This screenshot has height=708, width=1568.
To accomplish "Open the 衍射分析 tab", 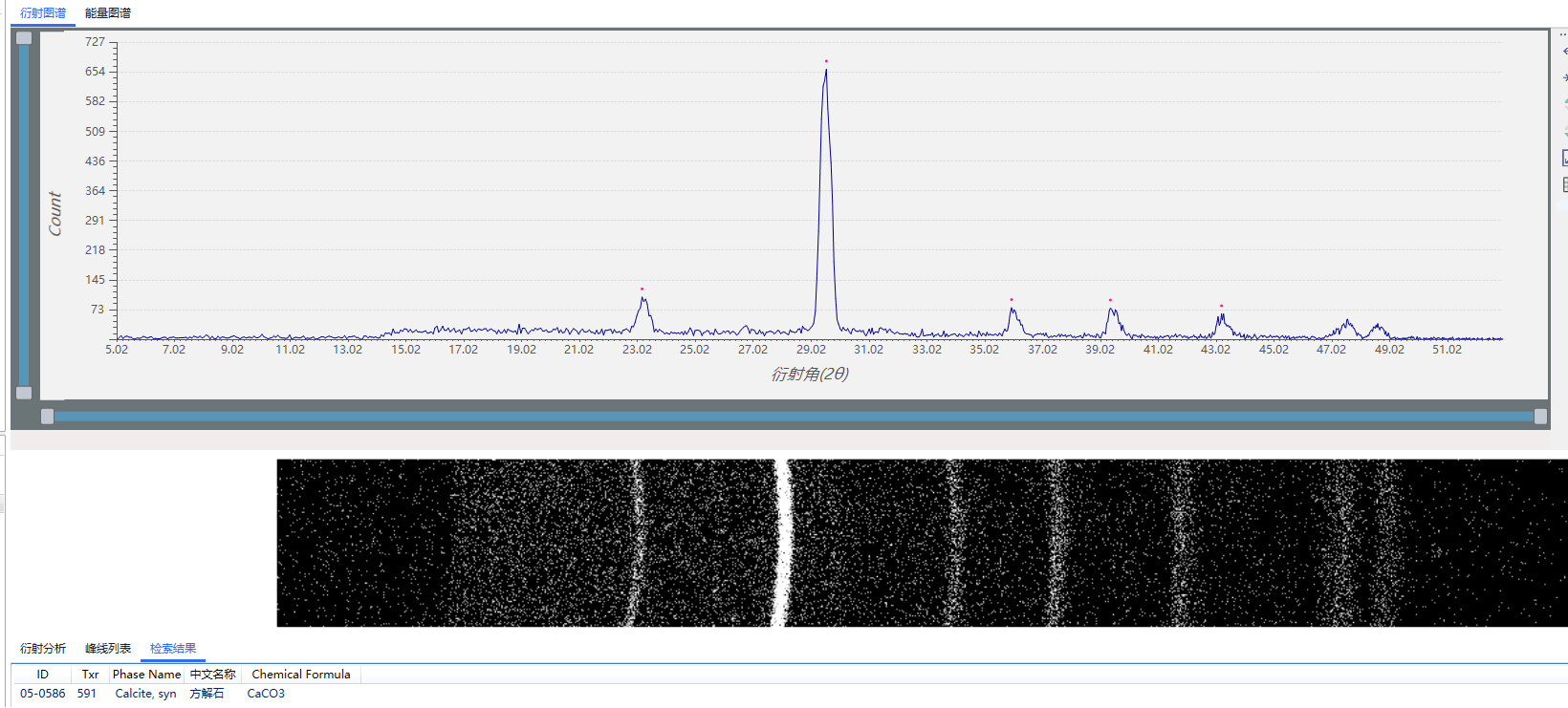I will pos(43,649).
